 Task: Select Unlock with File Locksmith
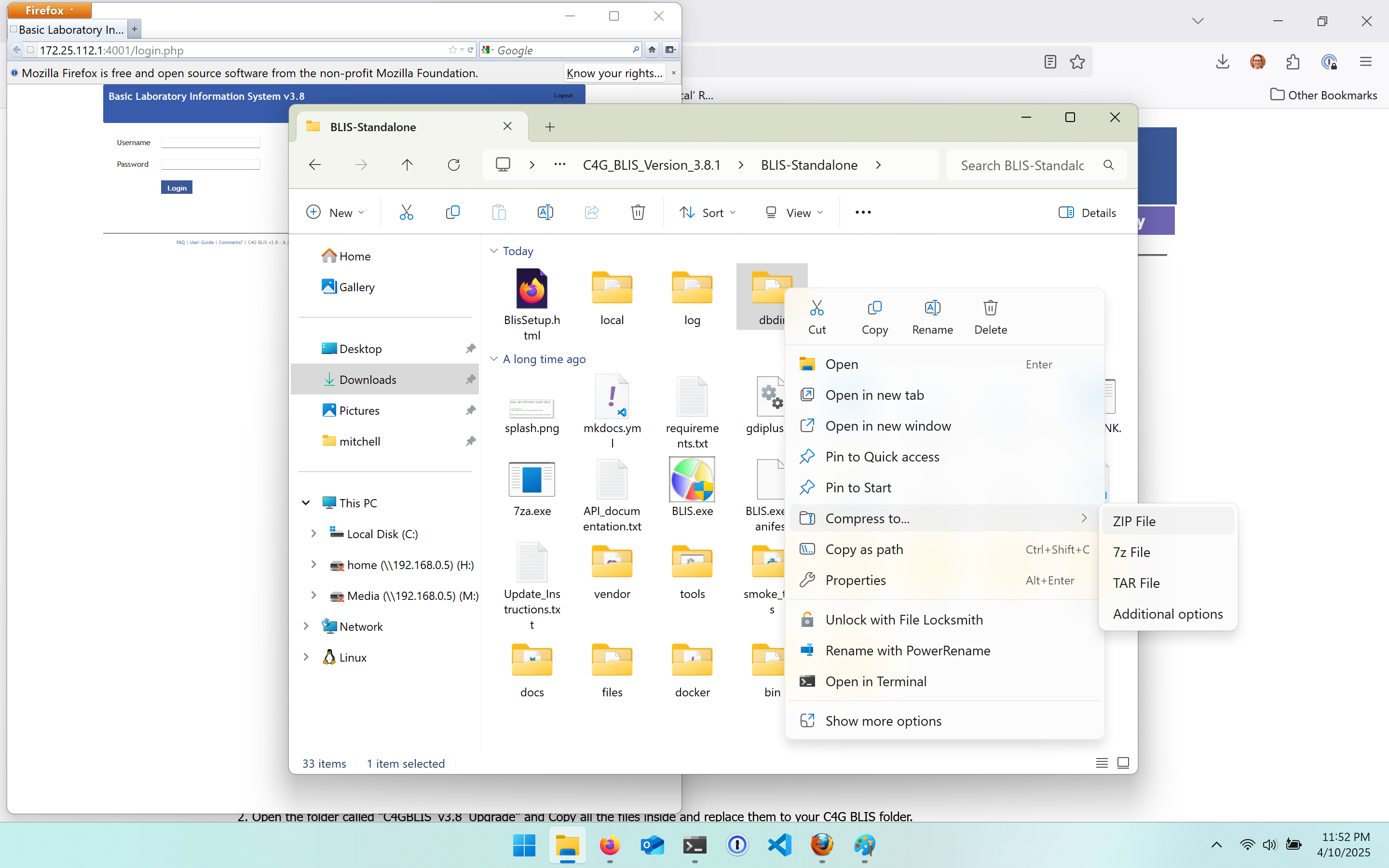[944, 620]
